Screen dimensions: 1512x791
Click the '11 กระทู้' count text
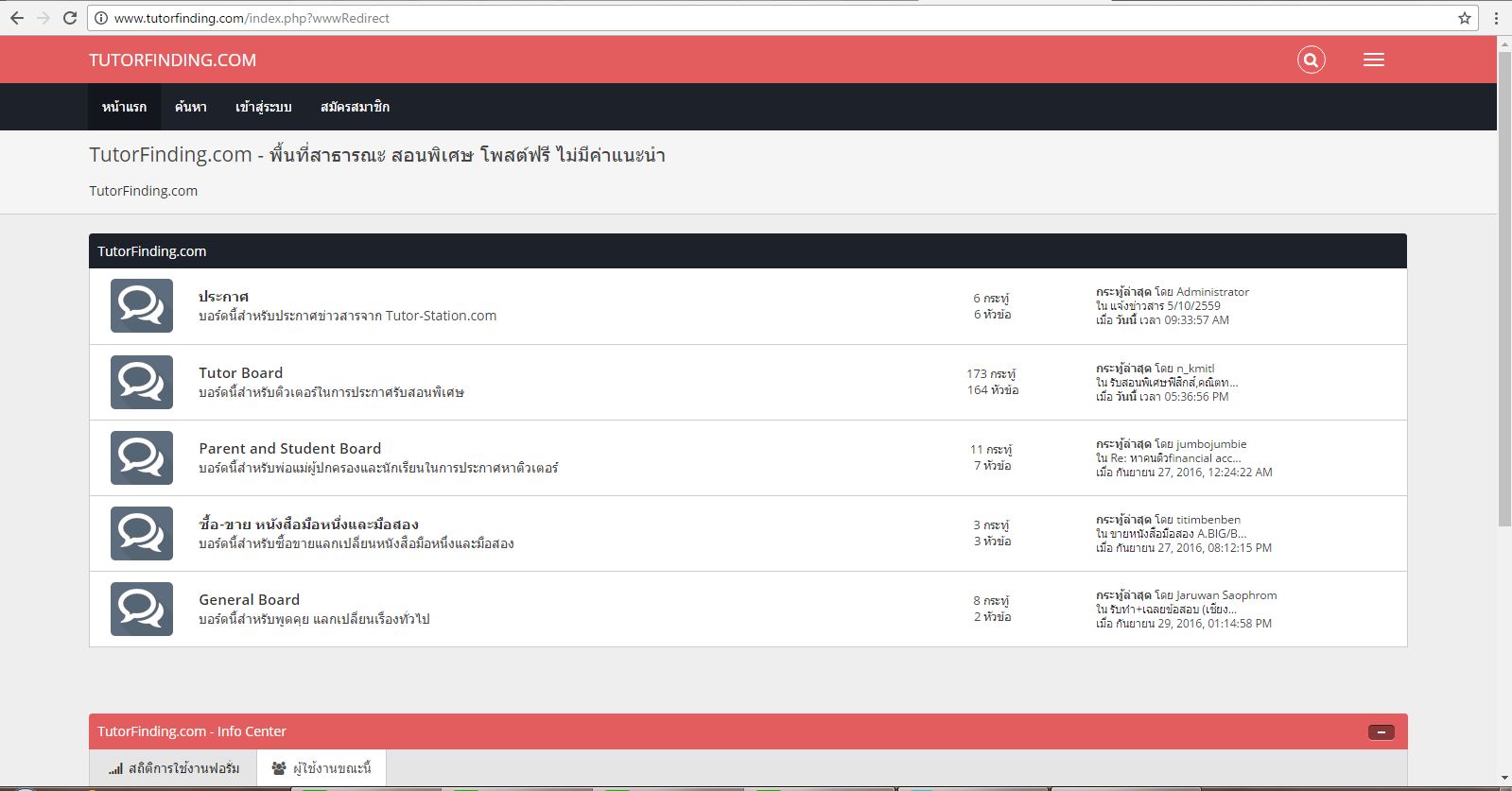click(991, 450)
